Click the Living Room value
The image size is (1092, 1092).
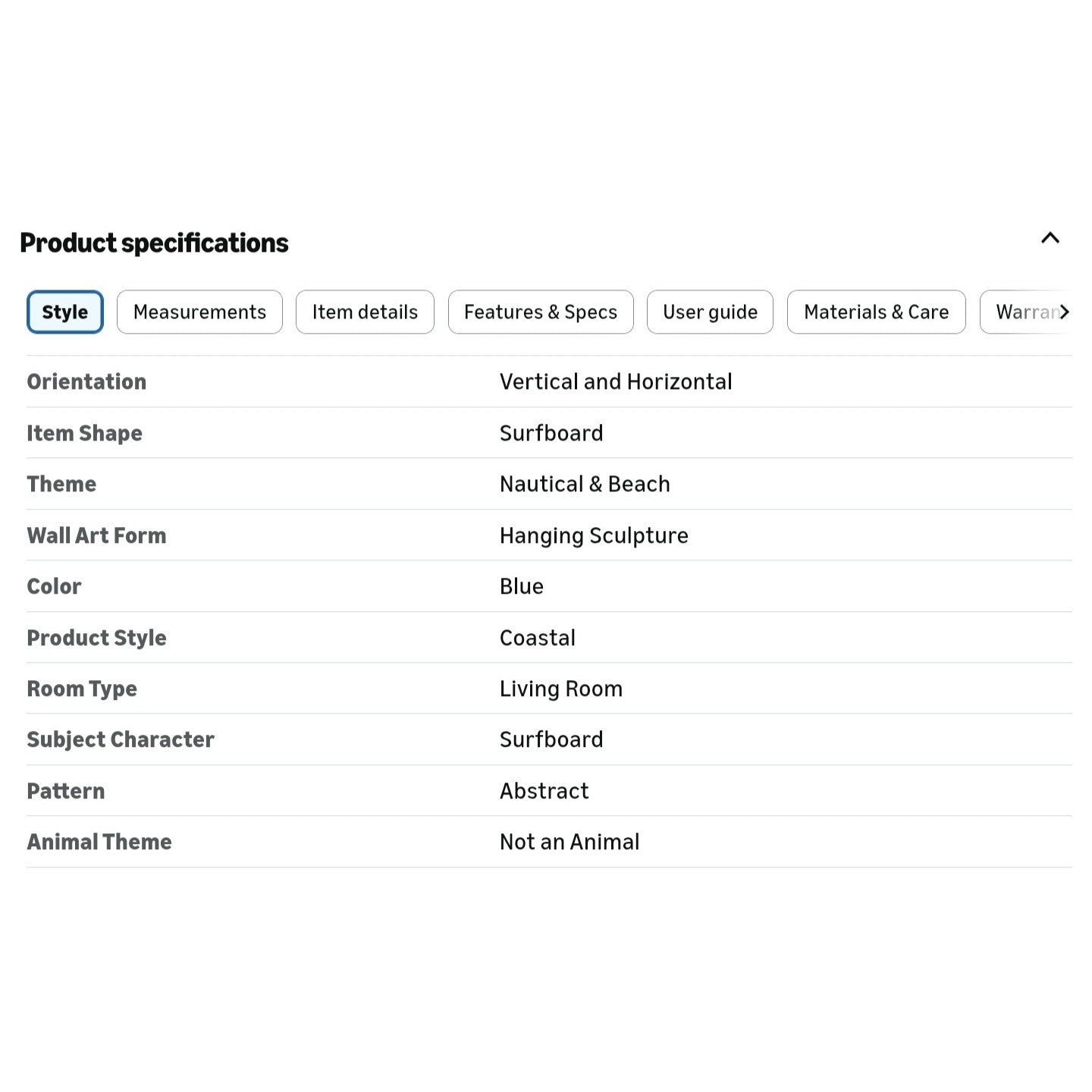561,689
